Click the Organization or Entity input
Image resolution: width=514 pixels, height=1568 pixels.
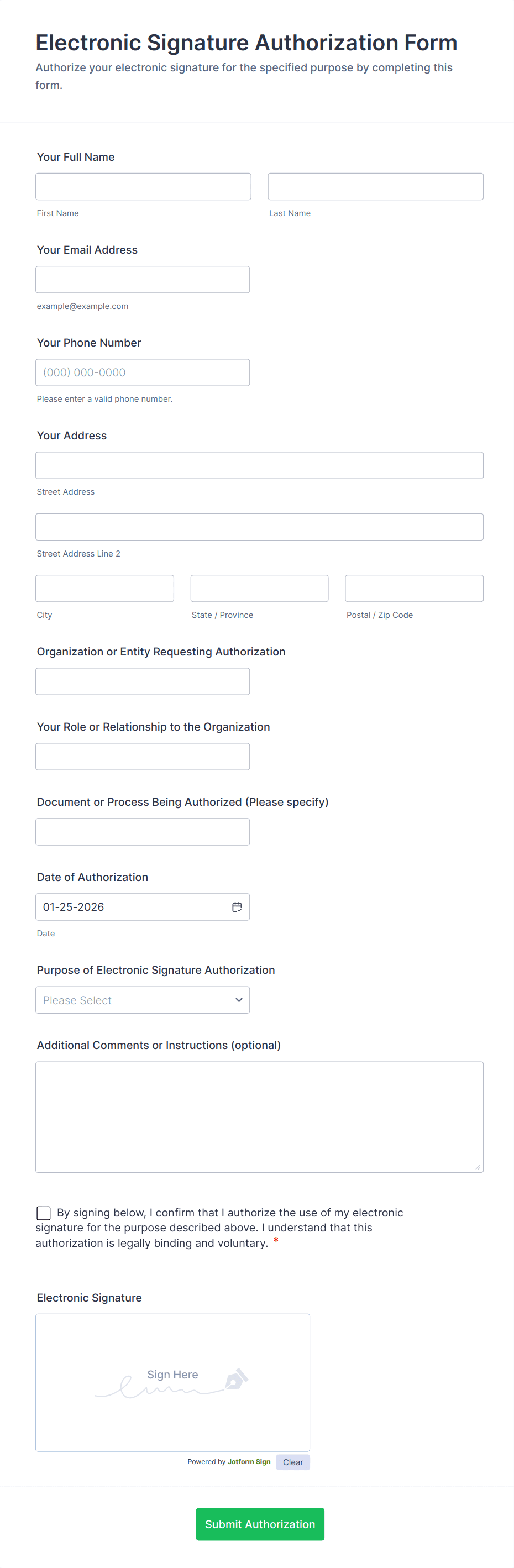pyautogui.click(x=143, y=681)
